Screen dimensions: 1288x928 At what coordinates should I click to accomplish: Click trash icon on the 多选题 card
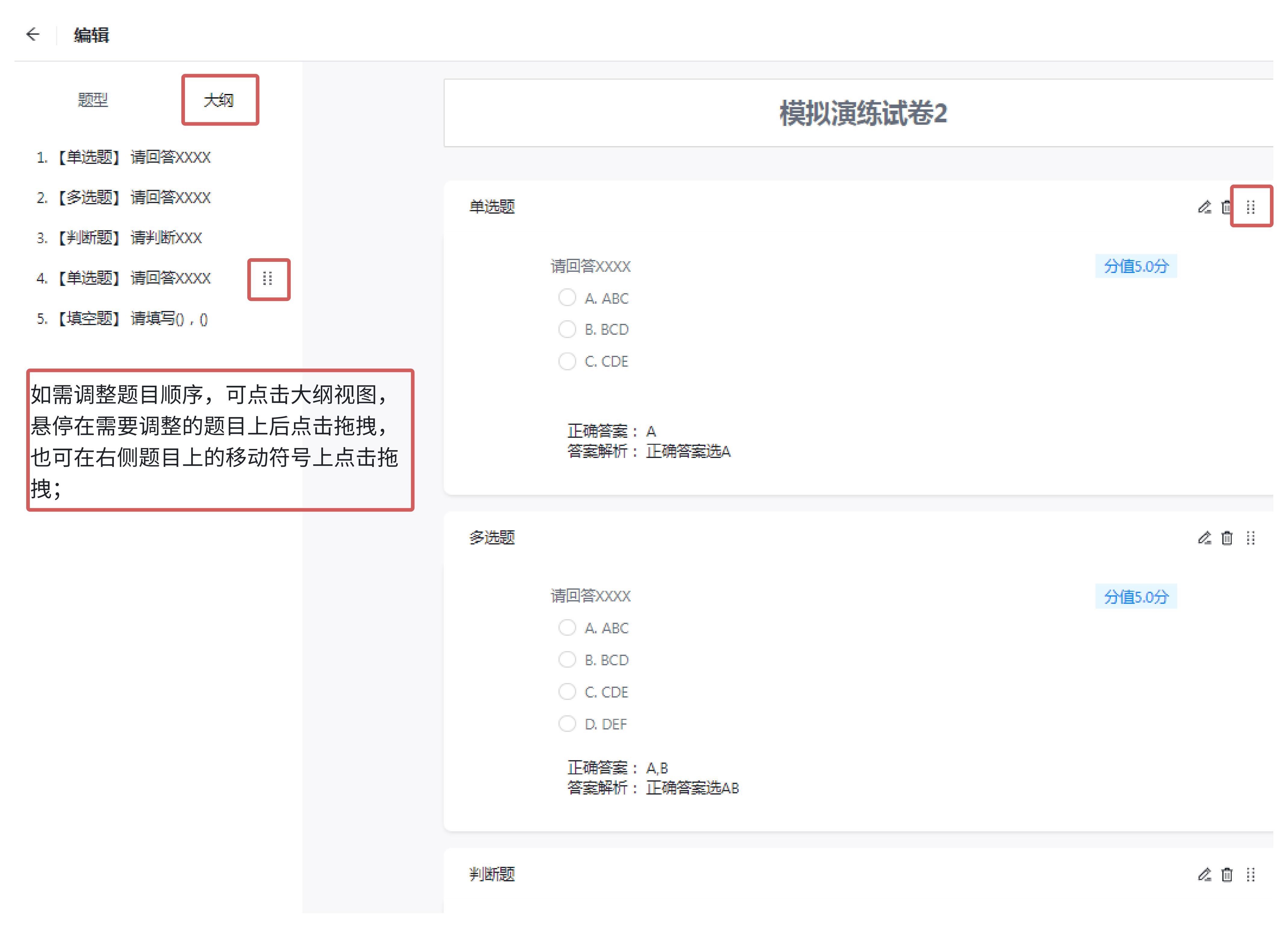[1227, 538]
